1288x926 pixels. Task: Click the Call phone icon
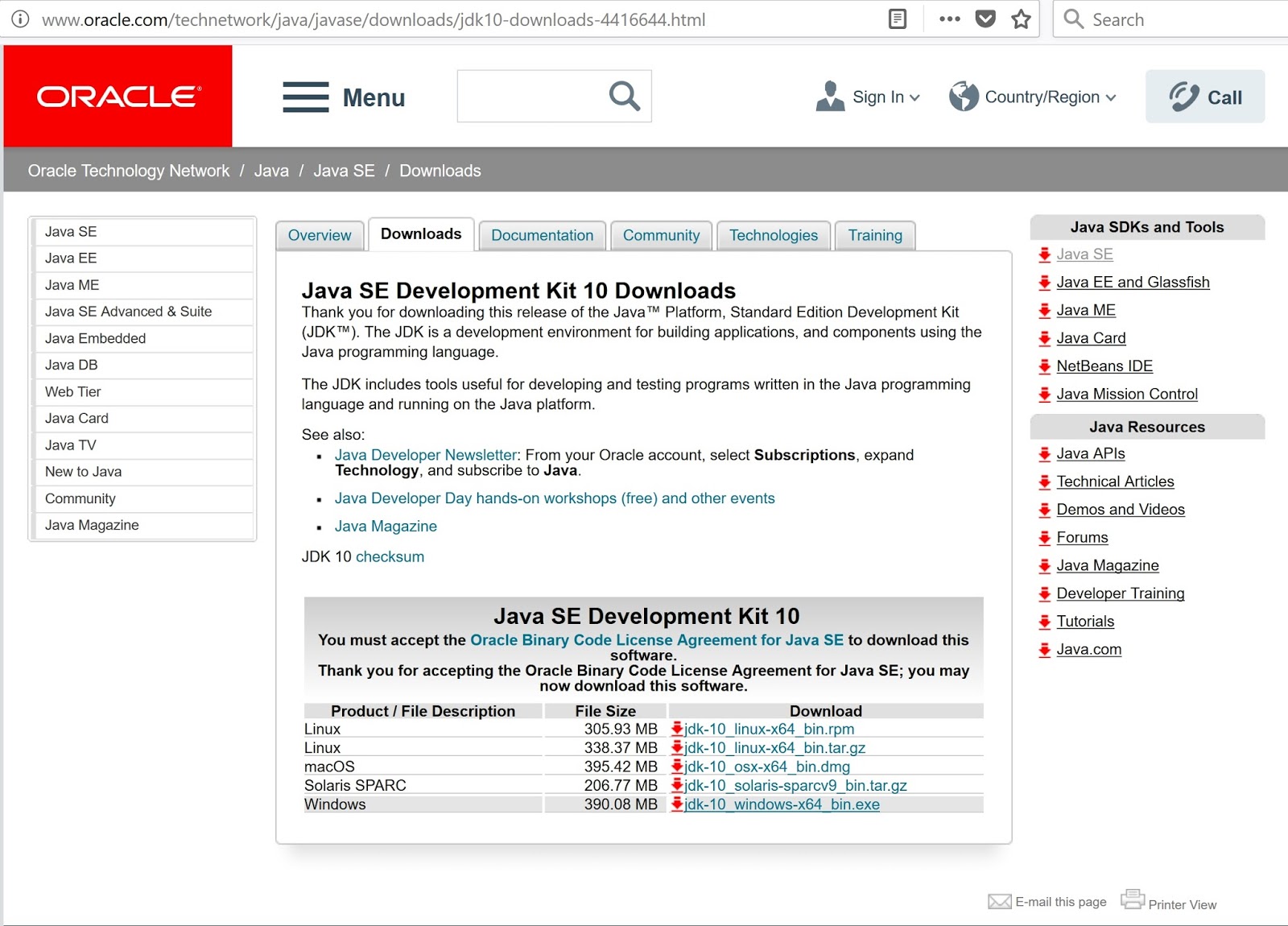pos(1184,97)
